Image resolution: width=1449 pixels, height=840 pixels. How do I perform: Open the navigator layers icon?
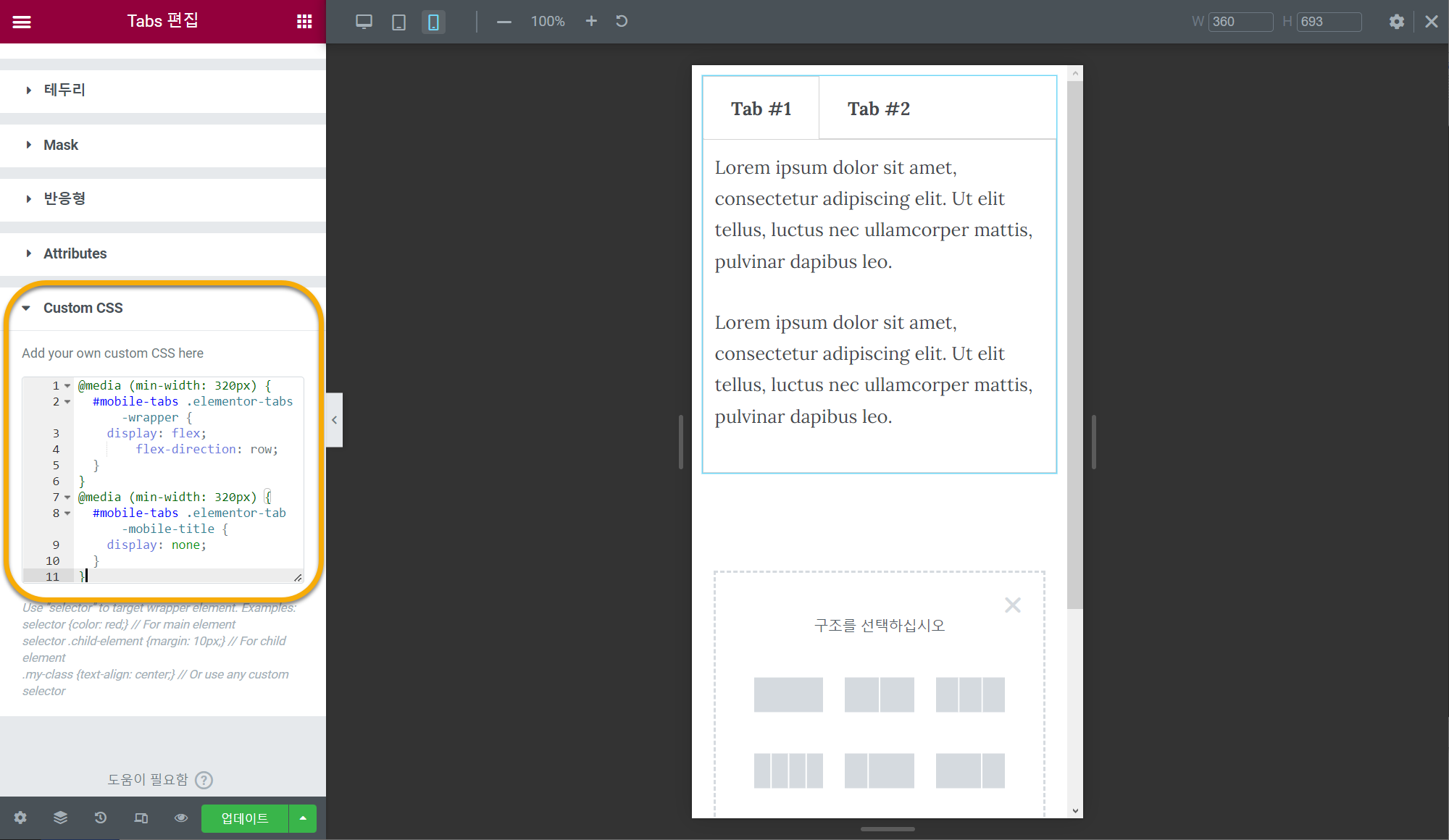tap(60, 818)
